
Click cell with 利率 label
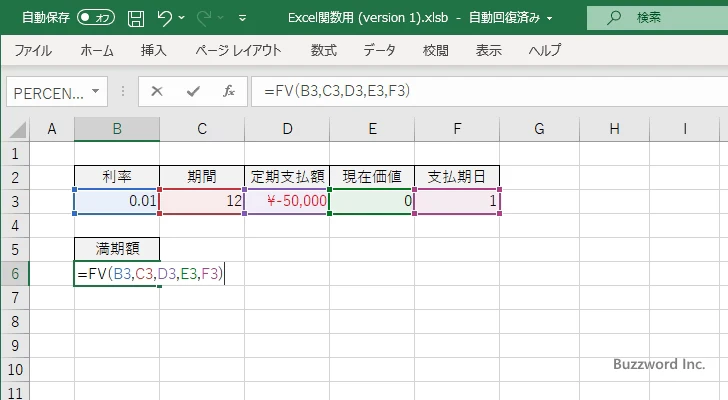click(117, 177)
